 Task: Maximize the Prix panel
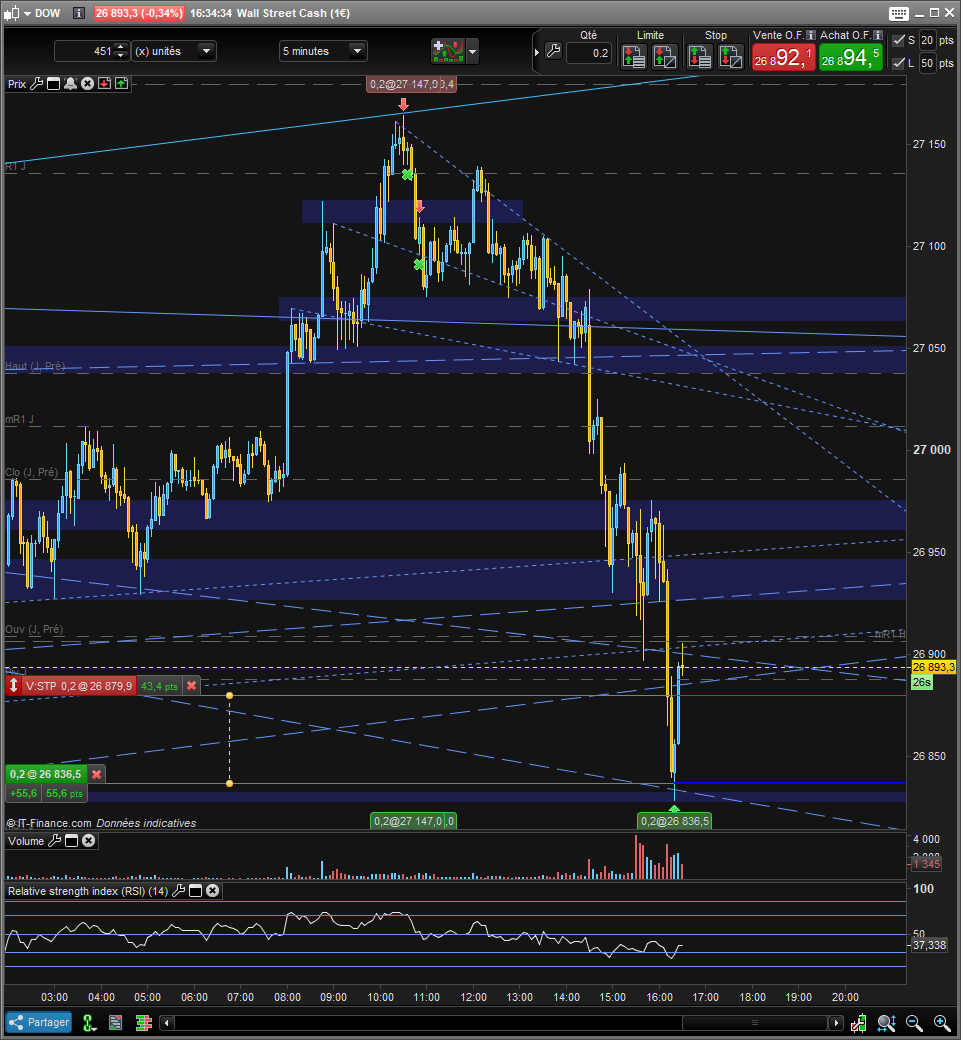54,84
